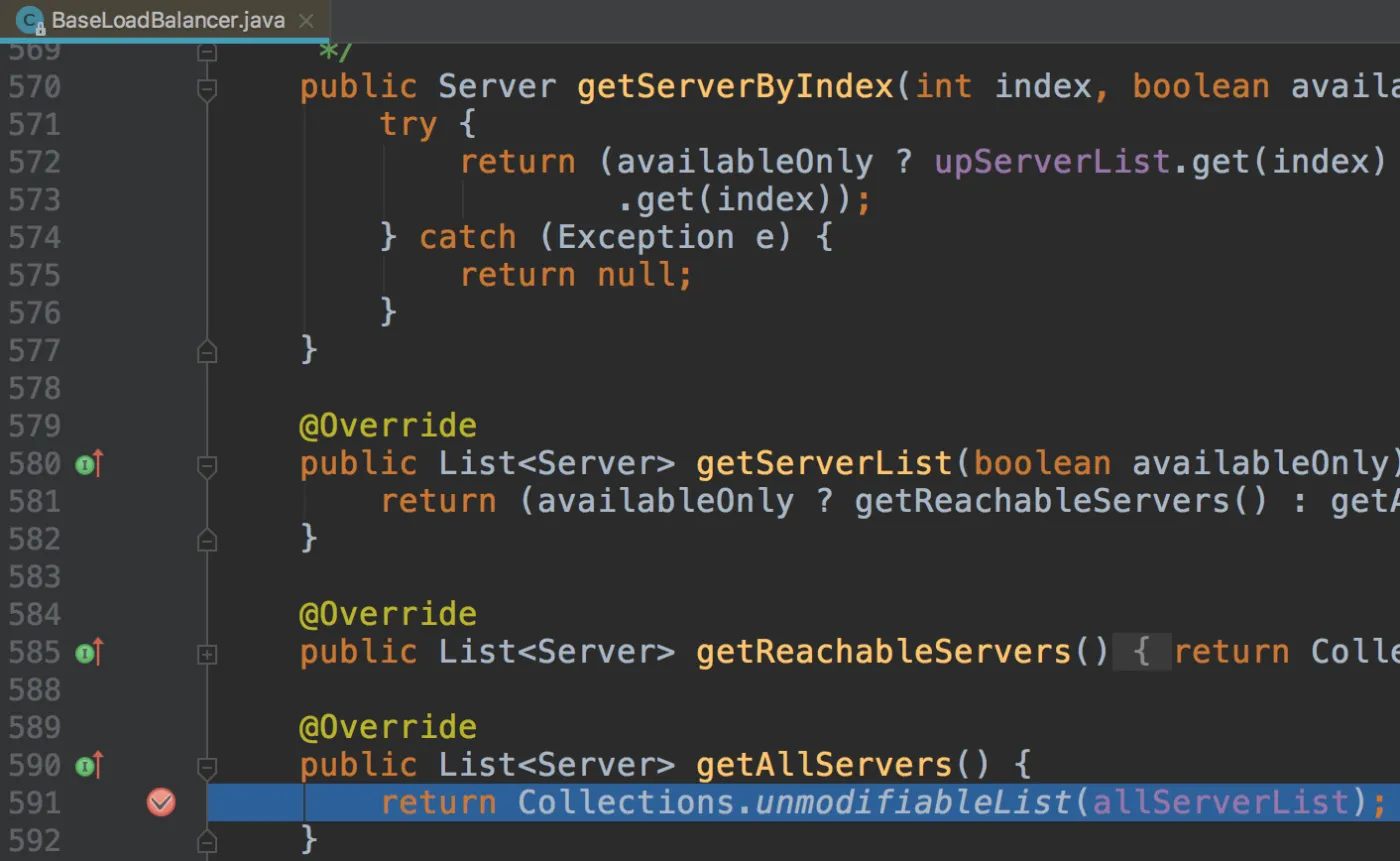Click the getAllServers method name on line 590

[824, 766]
